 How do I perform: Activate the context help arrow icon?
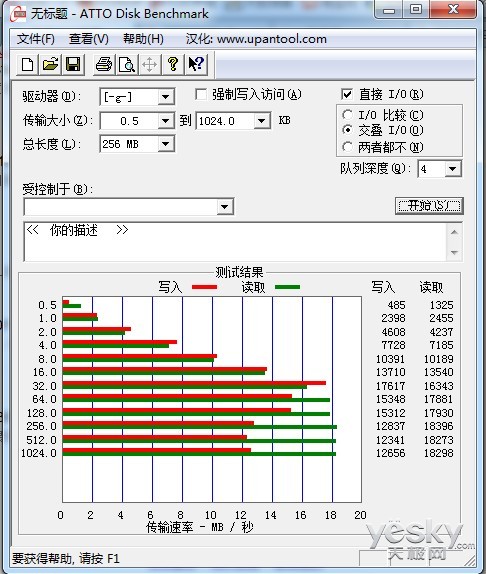(196, 65)
